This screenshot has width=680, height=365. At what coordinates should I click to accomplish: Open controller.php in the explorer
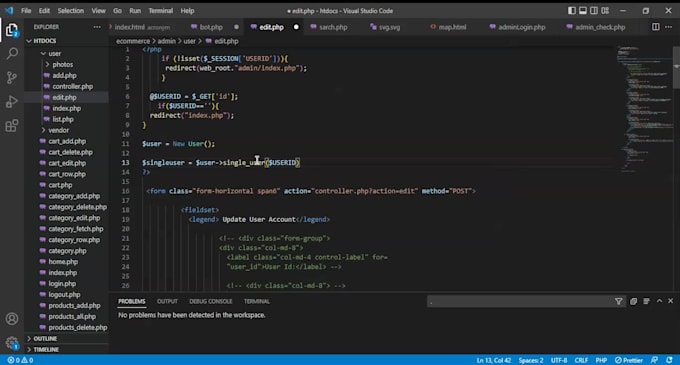pos(72,86)
